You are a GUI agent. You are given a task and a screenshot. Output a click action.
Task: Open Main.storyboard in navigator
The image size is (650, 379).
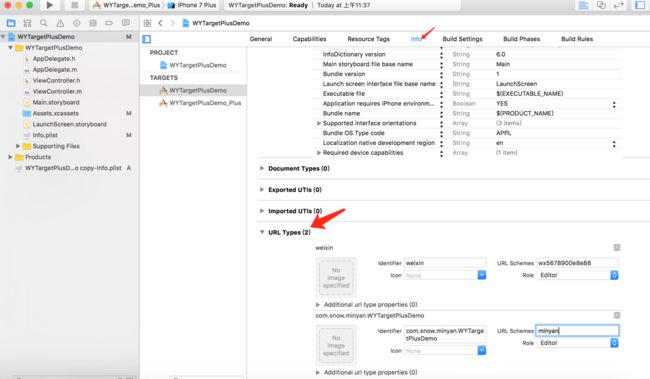pyautogui.click(x=56, y=102)
